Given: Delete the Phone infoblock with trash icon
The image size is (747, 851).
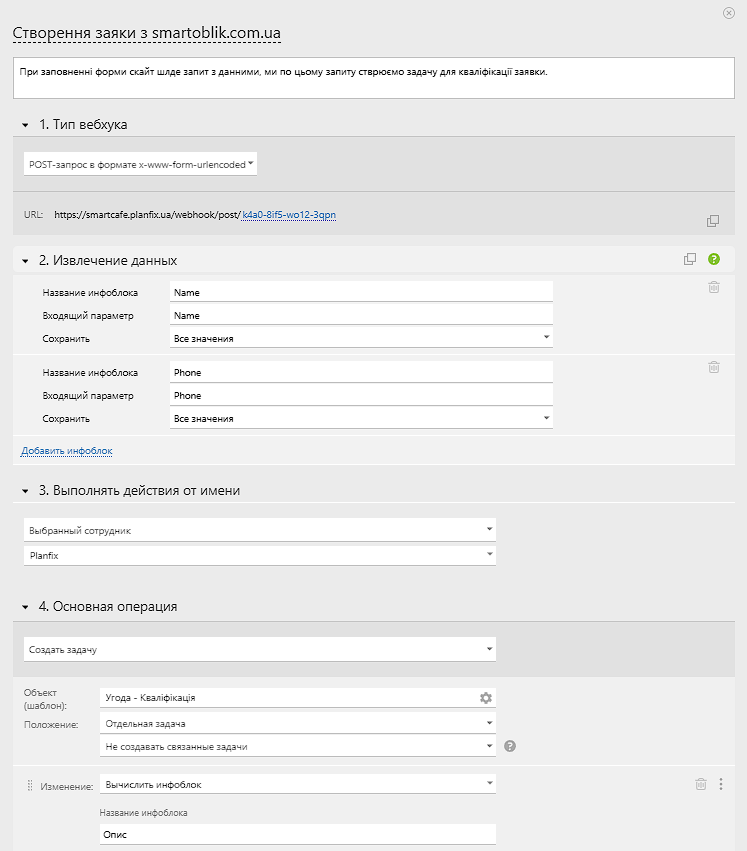Looking at the screenshot, I should (714, 367).
